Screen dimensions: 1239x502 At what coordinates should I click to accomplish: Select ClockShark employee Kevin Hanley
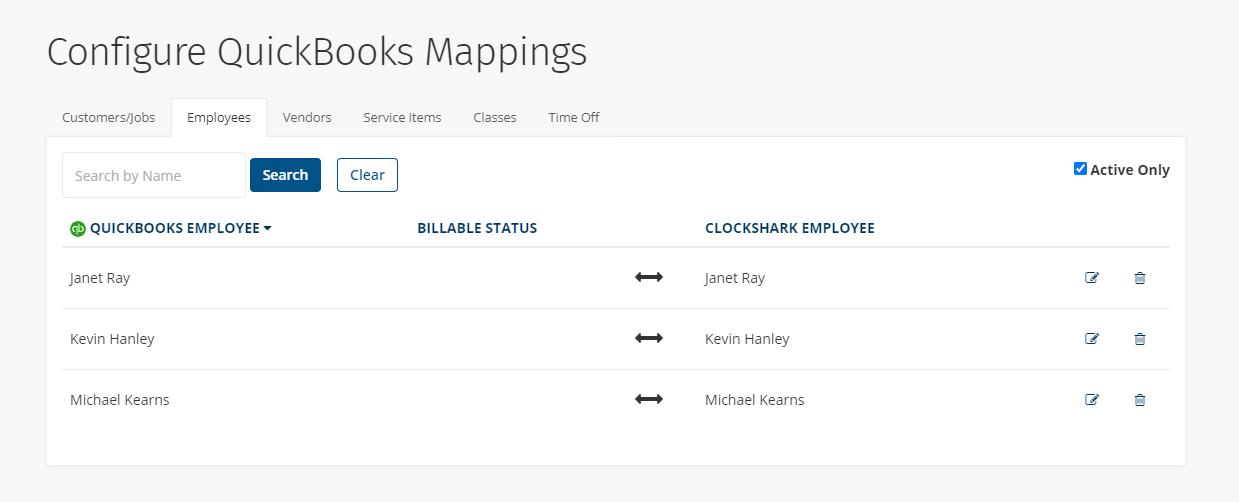coord(747,339)
